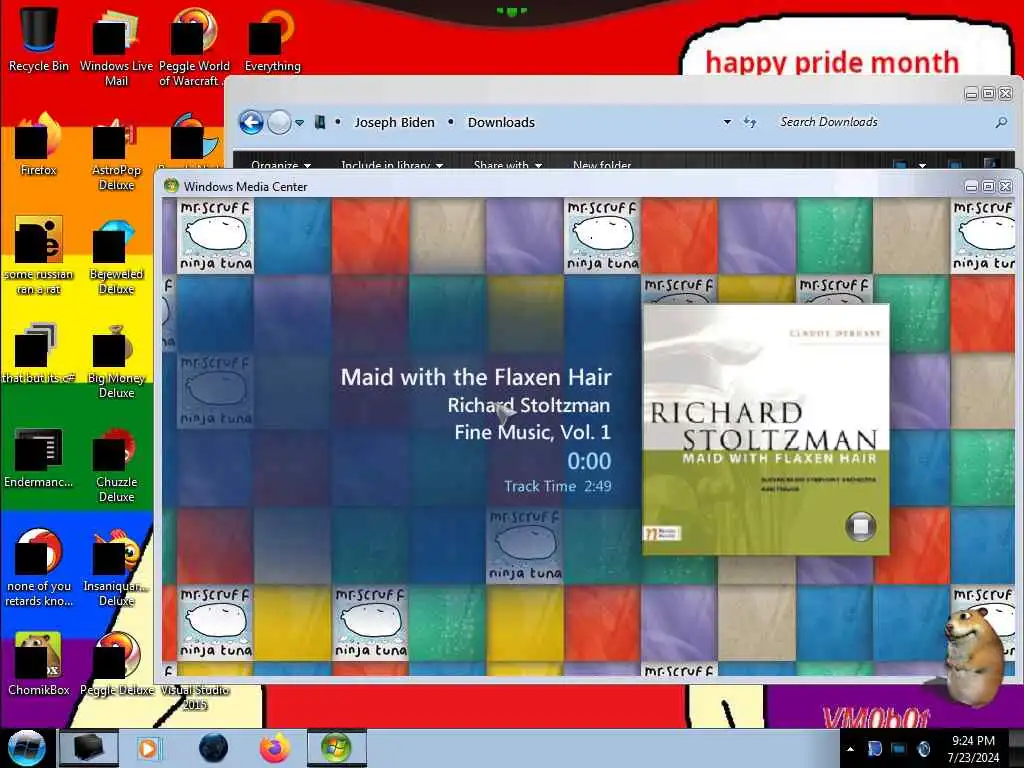Open Windows Media Player from taskbar
This screenshot has width=1024, height=768.
point(148,748)
